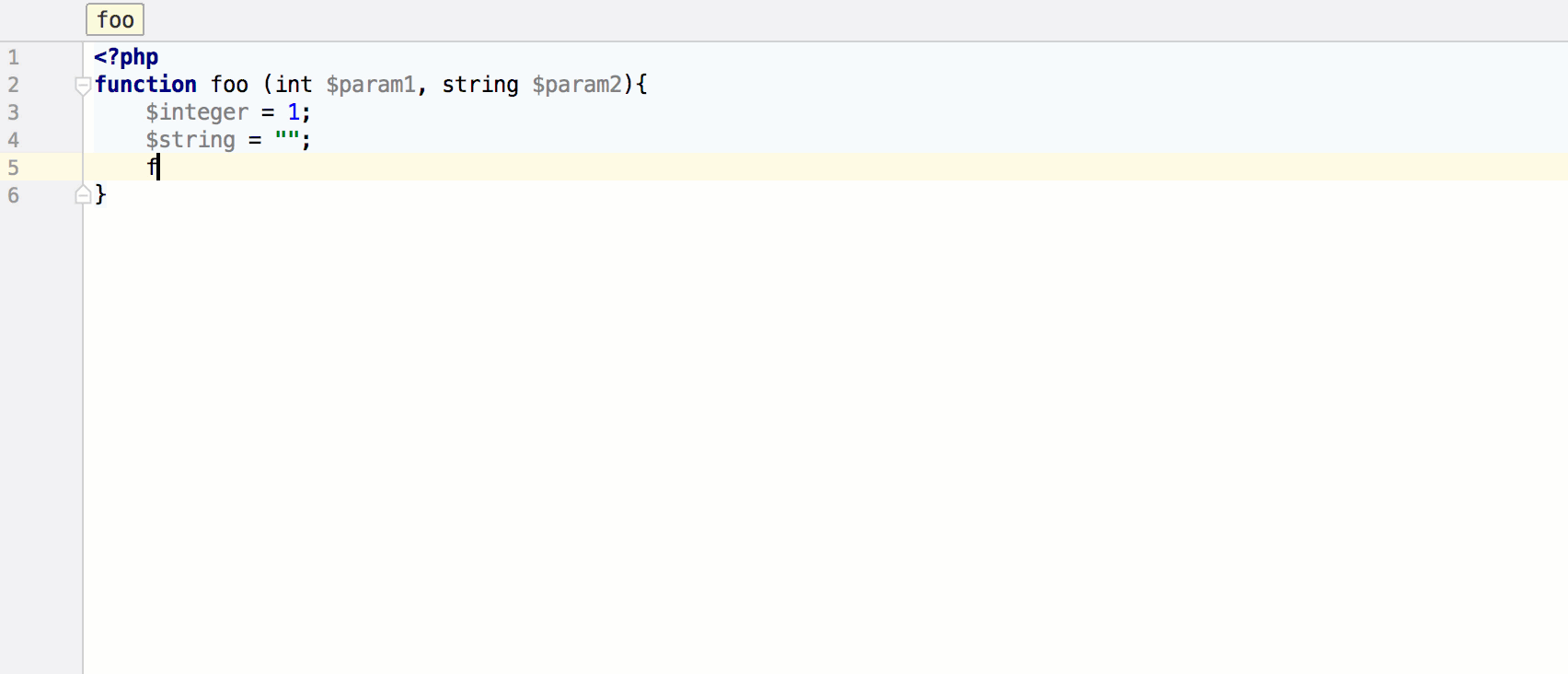The width and height of the screenshot is (1568, 674).
Task: Click the closing brace on line 6
Action: pyautogui.click(x=100, y=194)
